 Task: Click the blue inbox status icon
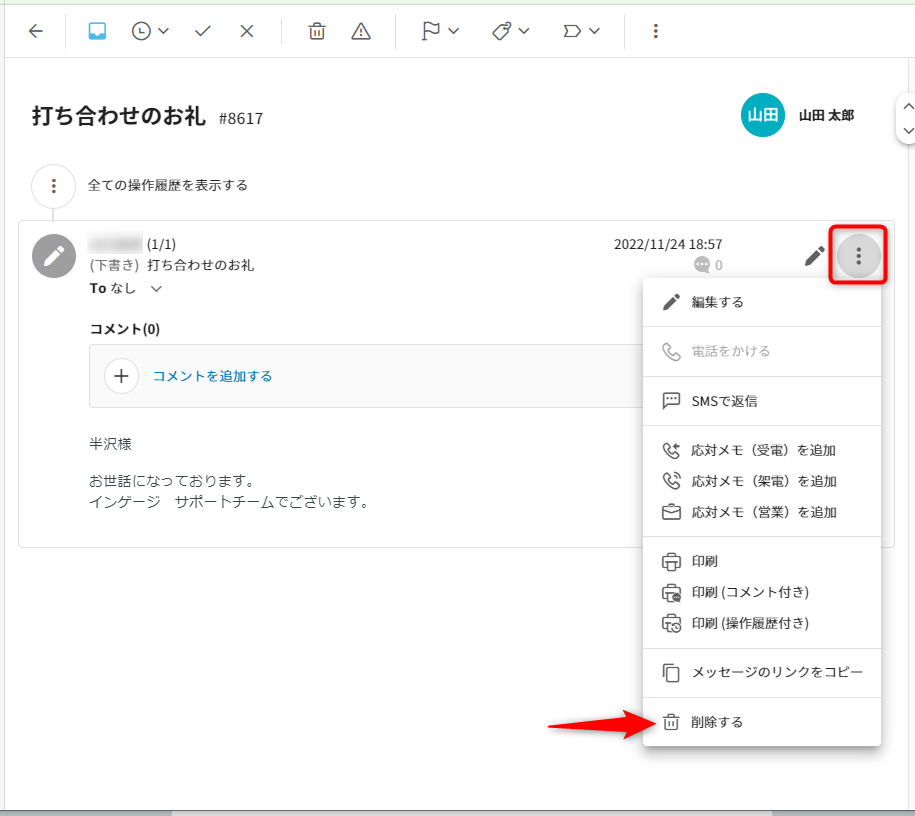click(x=97, y=31)
